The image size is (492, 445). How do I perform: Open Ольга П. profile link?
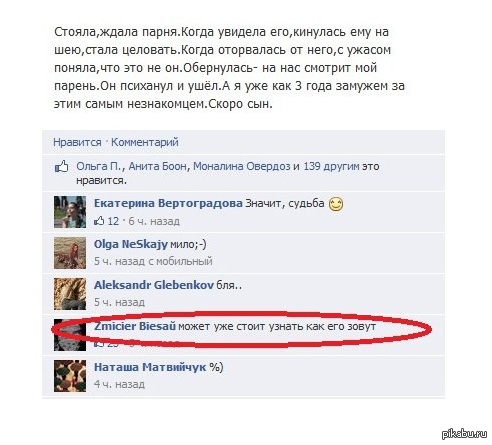(x=99, y=166)
